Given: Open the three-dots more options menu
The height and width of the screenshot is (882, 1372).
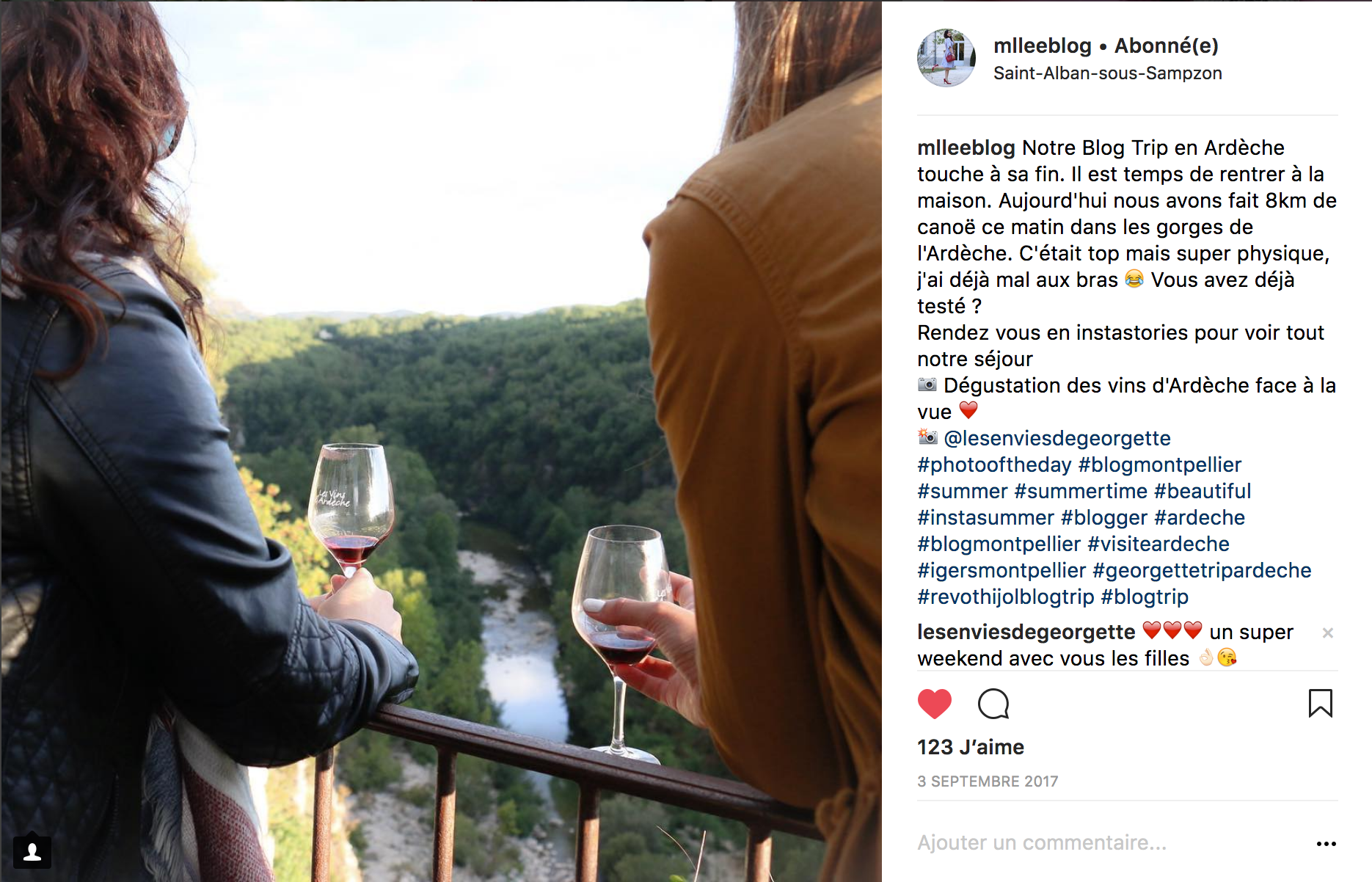Looking at the screenshot, I should pyautogui.click(x=1326, y=844).
